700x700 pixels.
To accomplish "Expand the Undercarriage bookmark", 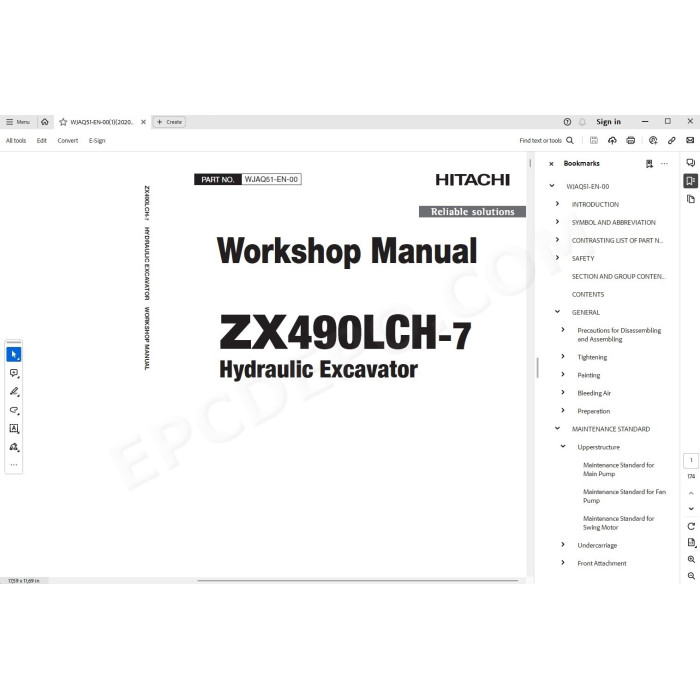I will click(x=563, y=545).
